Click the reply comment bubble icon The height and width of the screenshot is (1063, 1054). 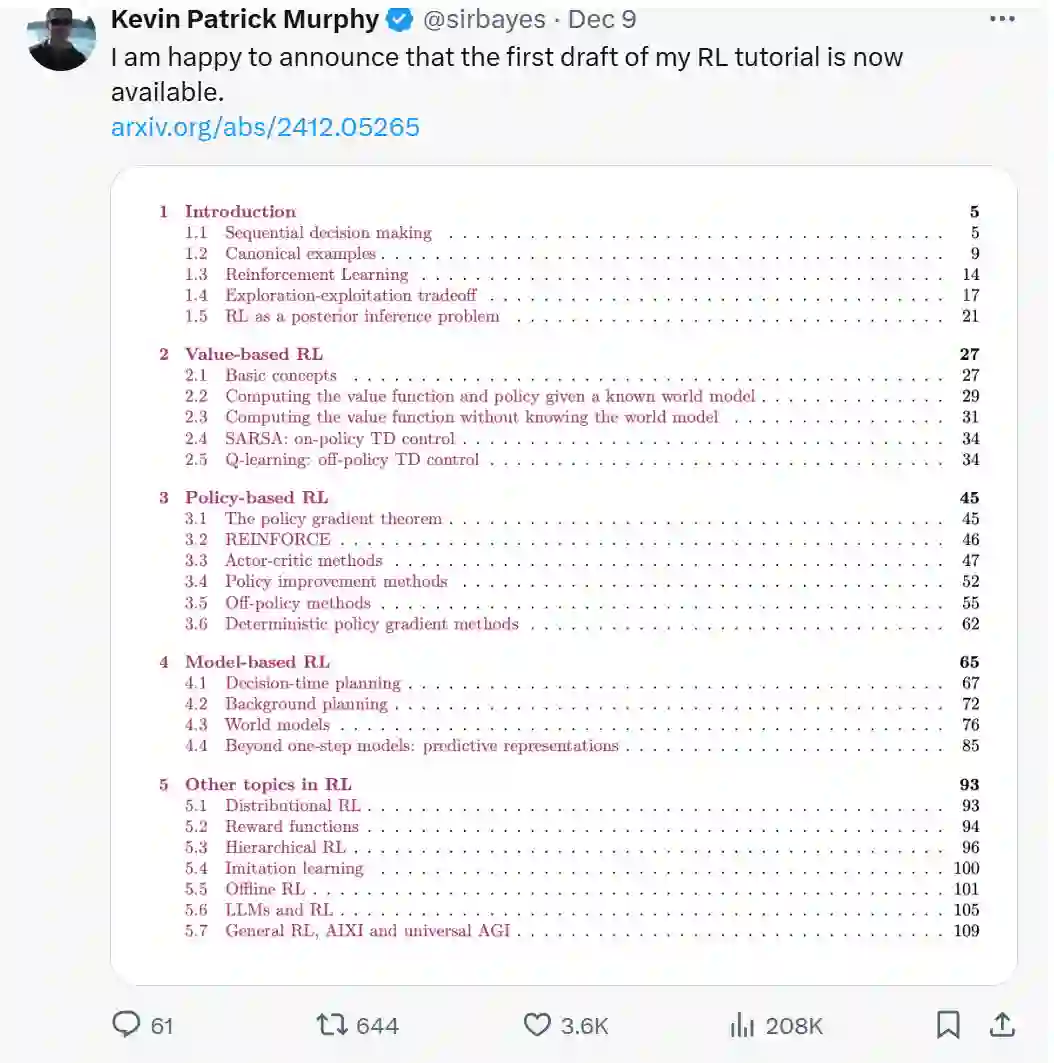click(126, 1024)
